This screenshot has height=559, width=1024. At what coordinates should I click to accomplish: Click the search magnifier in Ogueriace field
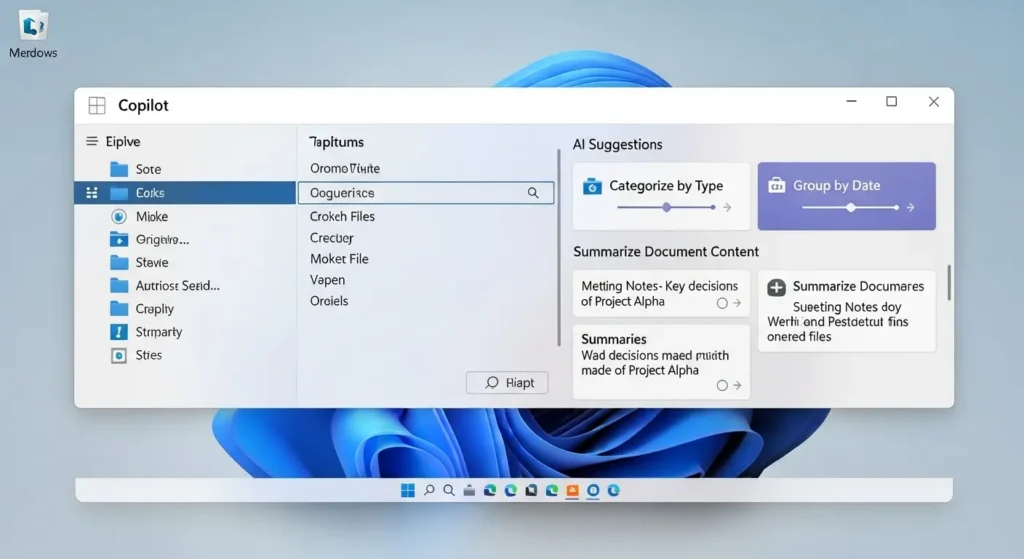click(x=533, y=193)
